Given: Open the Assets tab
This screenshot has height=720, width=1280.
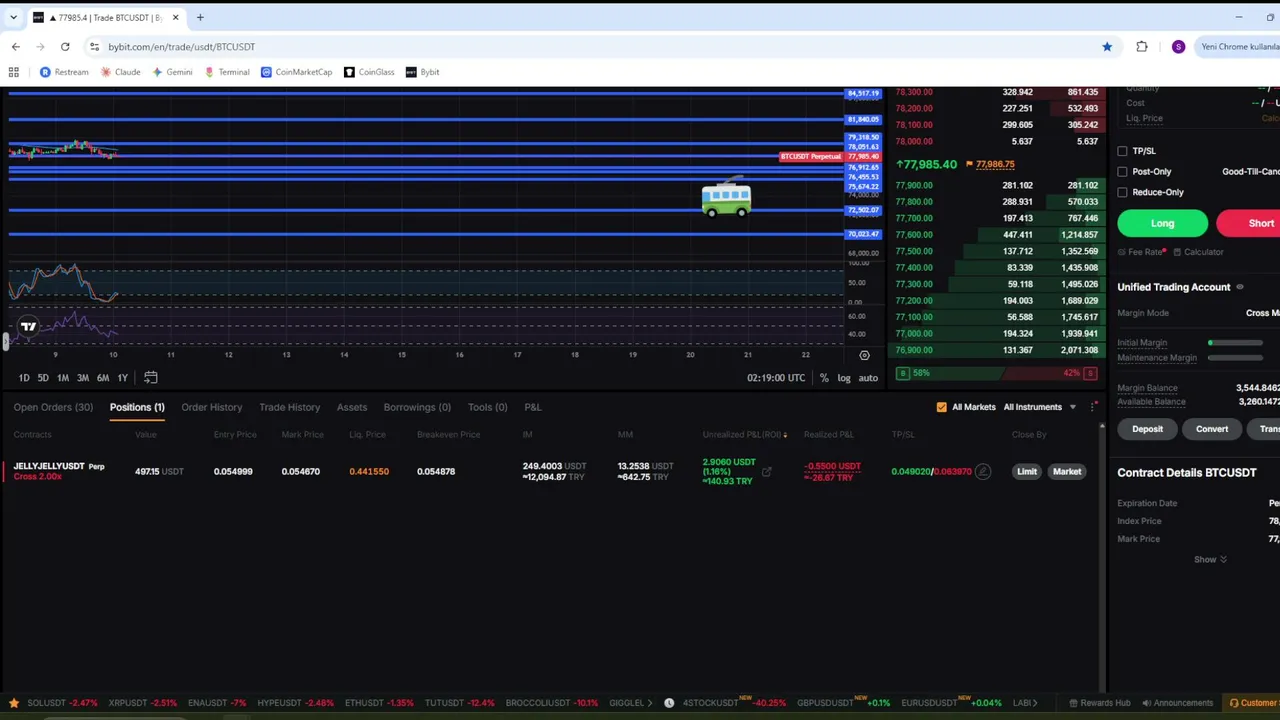Looking at the screenshot, I should point(352,407).
